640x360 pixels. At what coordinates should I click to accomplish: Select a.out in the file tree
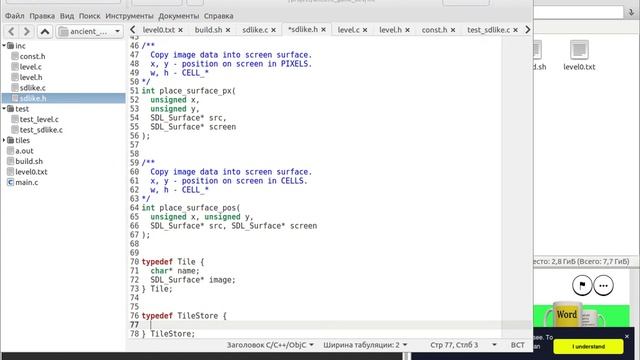click(24, 151)
